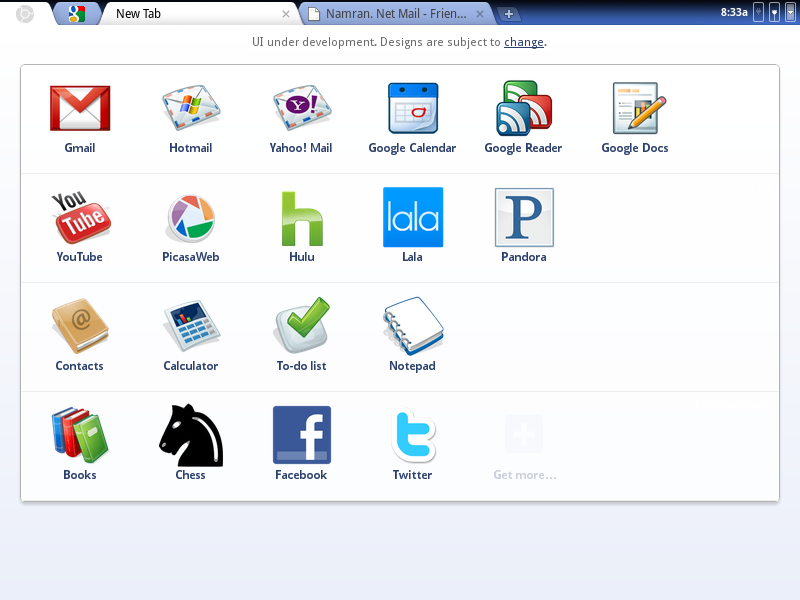Launch YouTube
This screenshot has height=600, width=800.
(80, 218)
